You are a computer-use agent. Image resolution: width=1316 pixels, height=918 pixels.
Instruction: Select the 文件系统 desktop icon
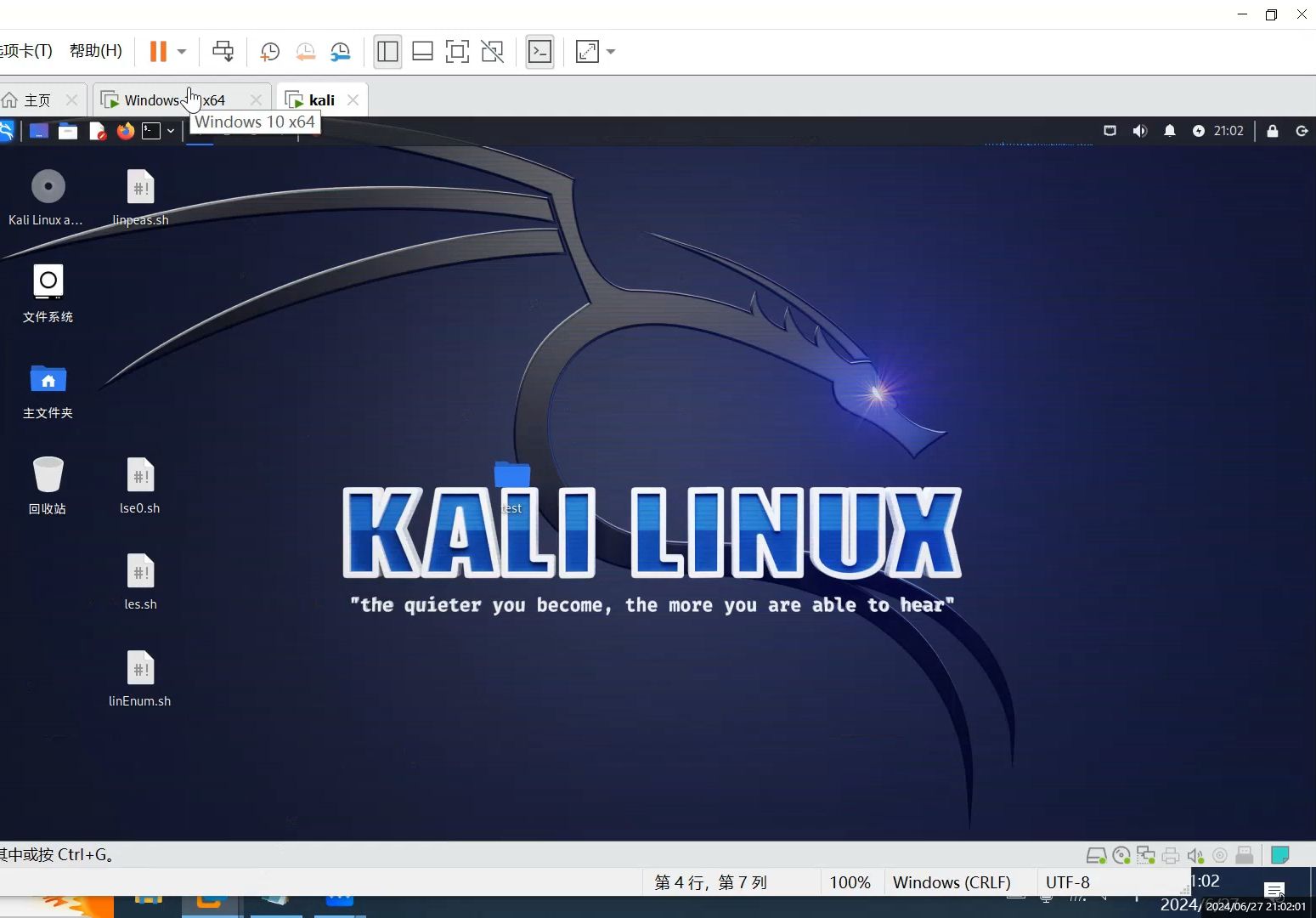(48, 294)
